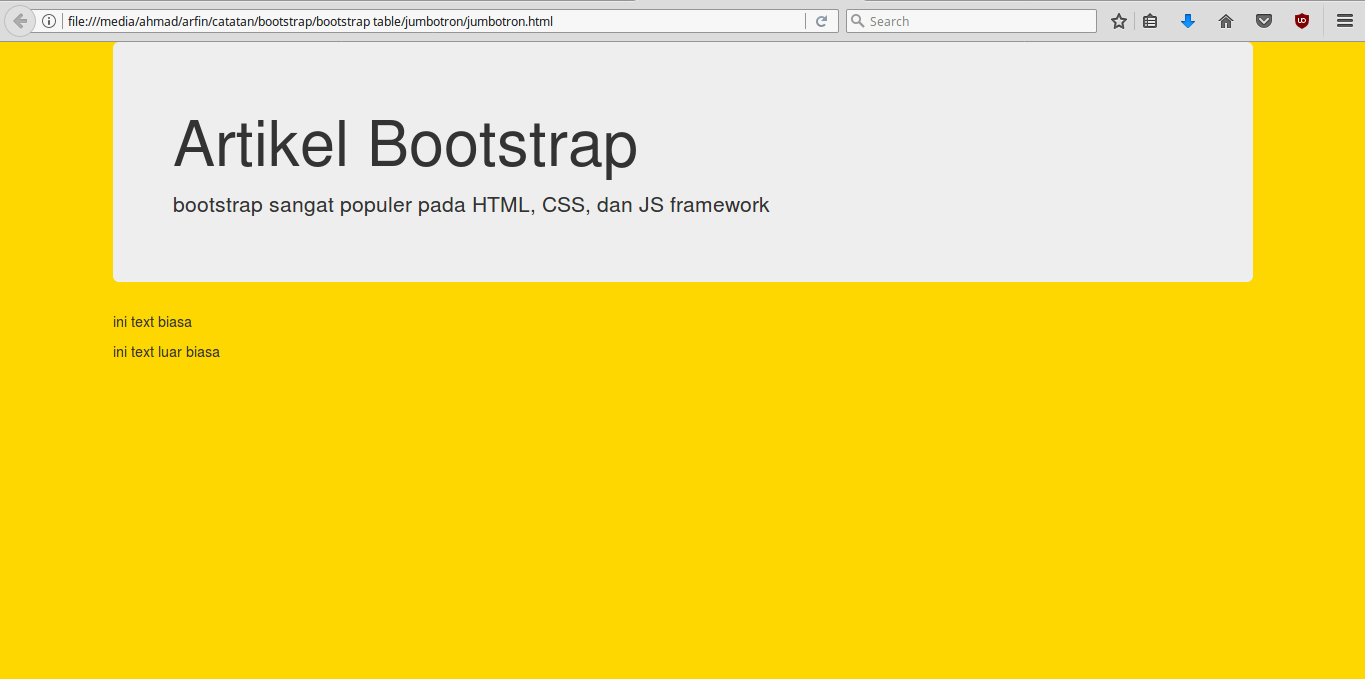The width and height of the screenshot is (1365, 679).
Task: Select the 'Artikel Bootstrap' heading
Action: (405, 144)
